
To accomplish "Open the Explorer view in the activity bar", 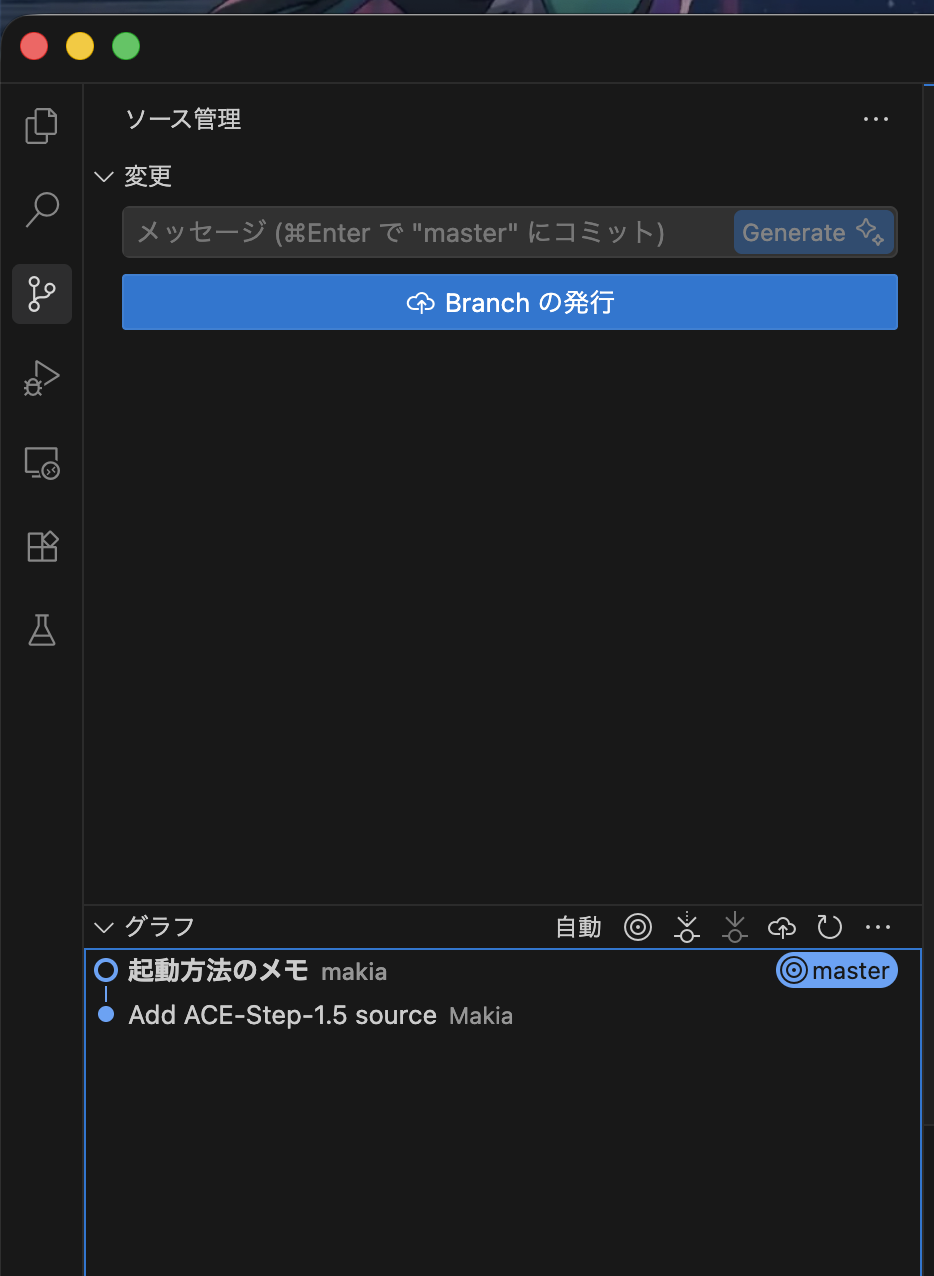I will pos(41,125).
